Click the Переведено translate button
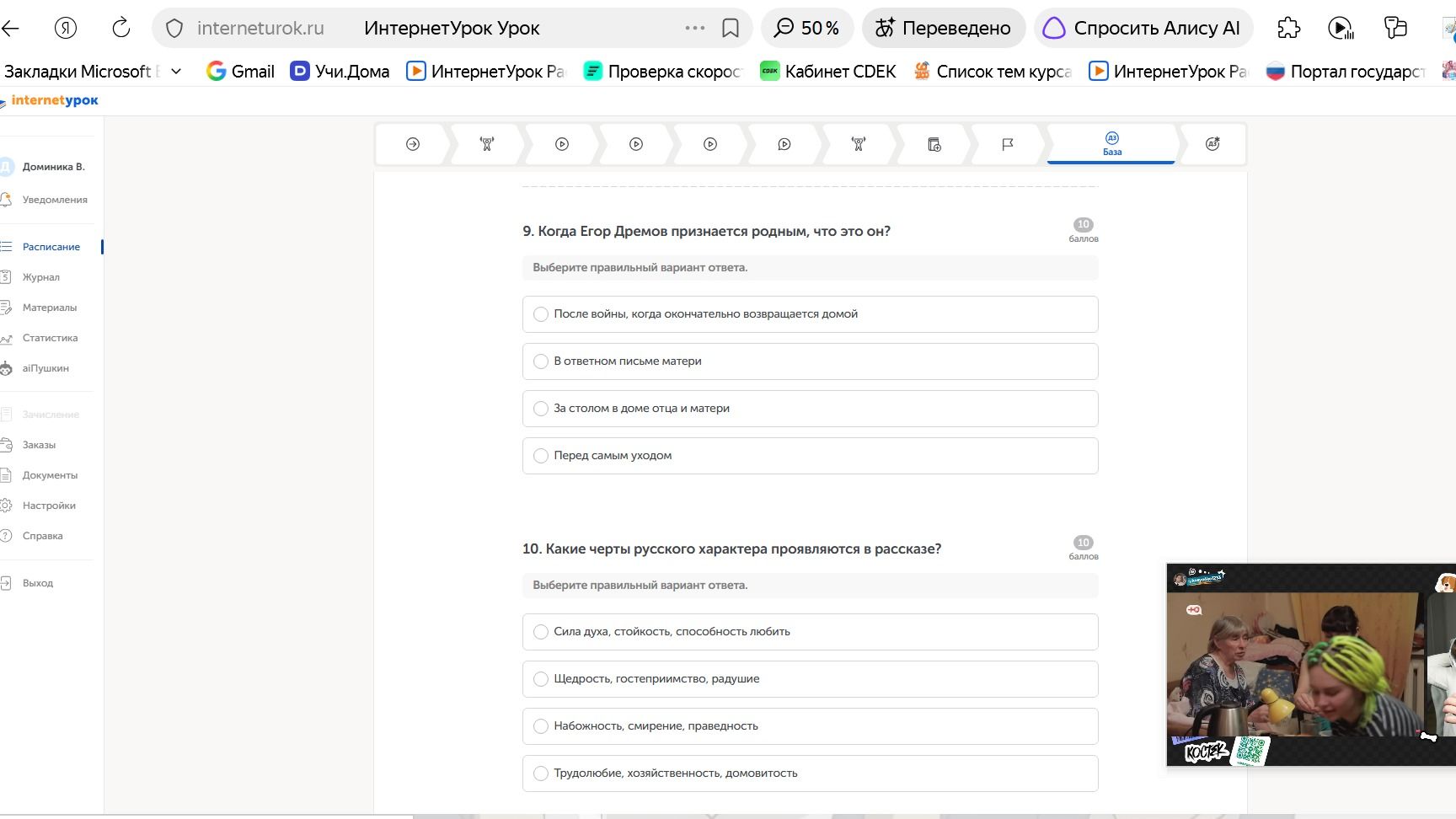This screenshot has height=819, width=1456. [943, 28]
